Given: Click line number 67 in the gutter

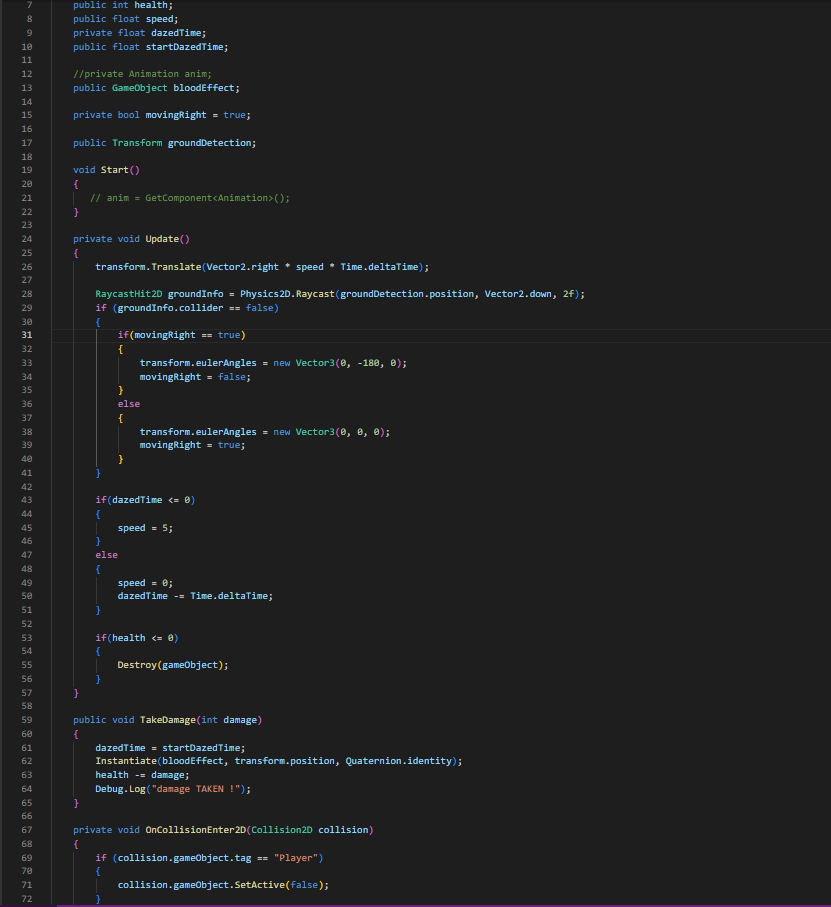Looking at the screenshot, I should 26,829.
